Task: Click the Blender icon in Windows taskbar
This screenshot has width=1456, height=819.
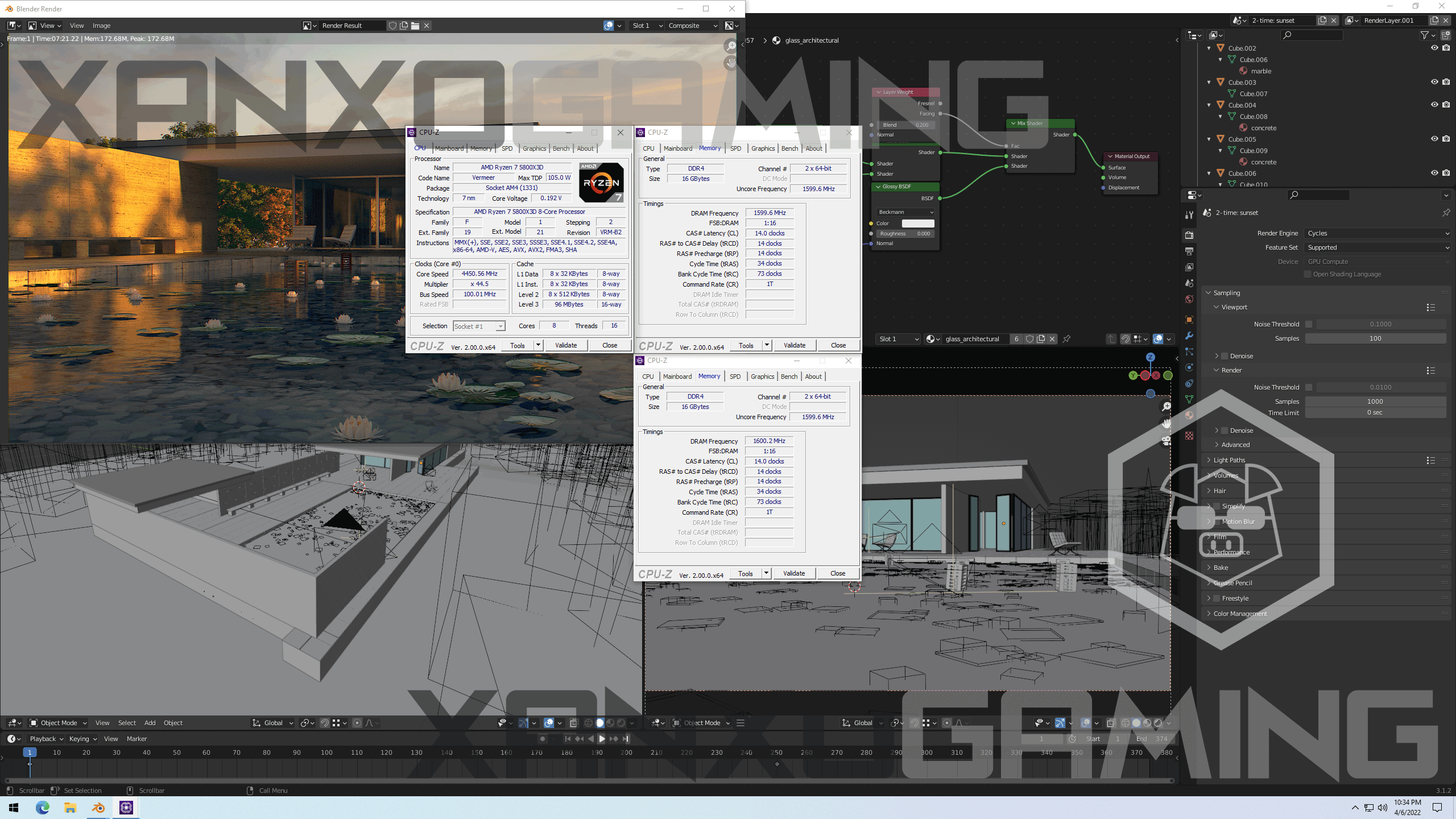Action: (x=98, y=808)
